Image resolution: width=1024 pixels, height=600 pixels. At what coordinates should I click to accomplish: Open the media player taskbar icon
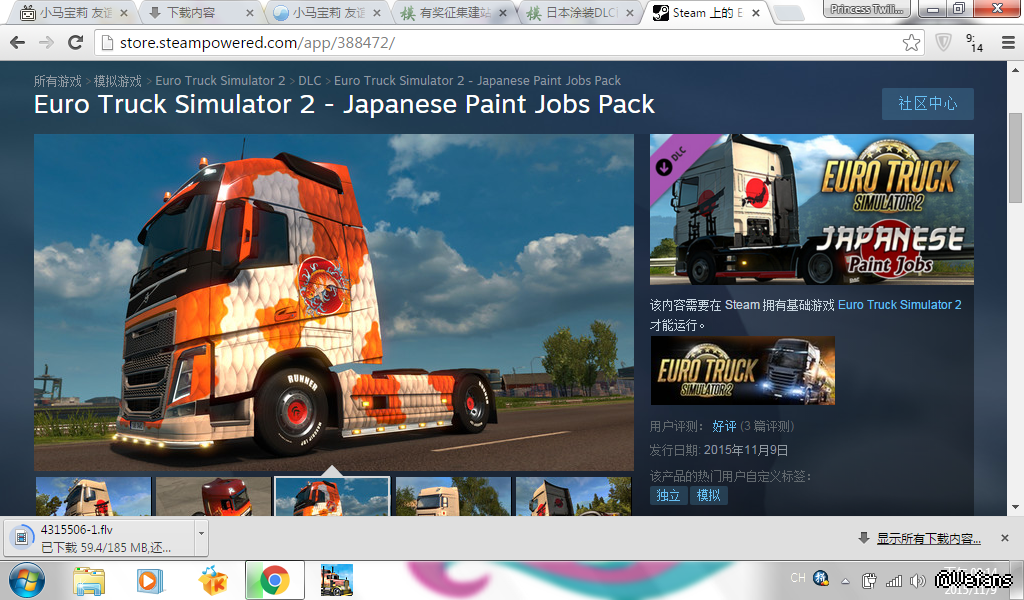(150, 580)
